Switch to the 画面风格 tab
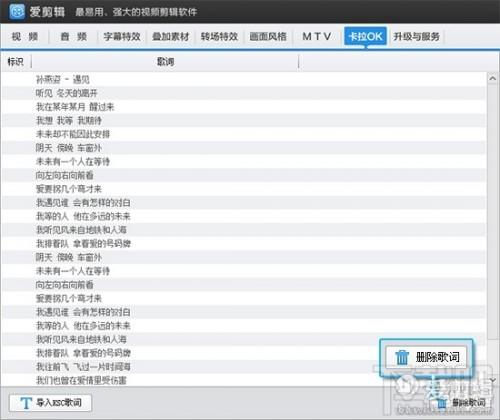 pyautogui.click(x=268, y=36)
